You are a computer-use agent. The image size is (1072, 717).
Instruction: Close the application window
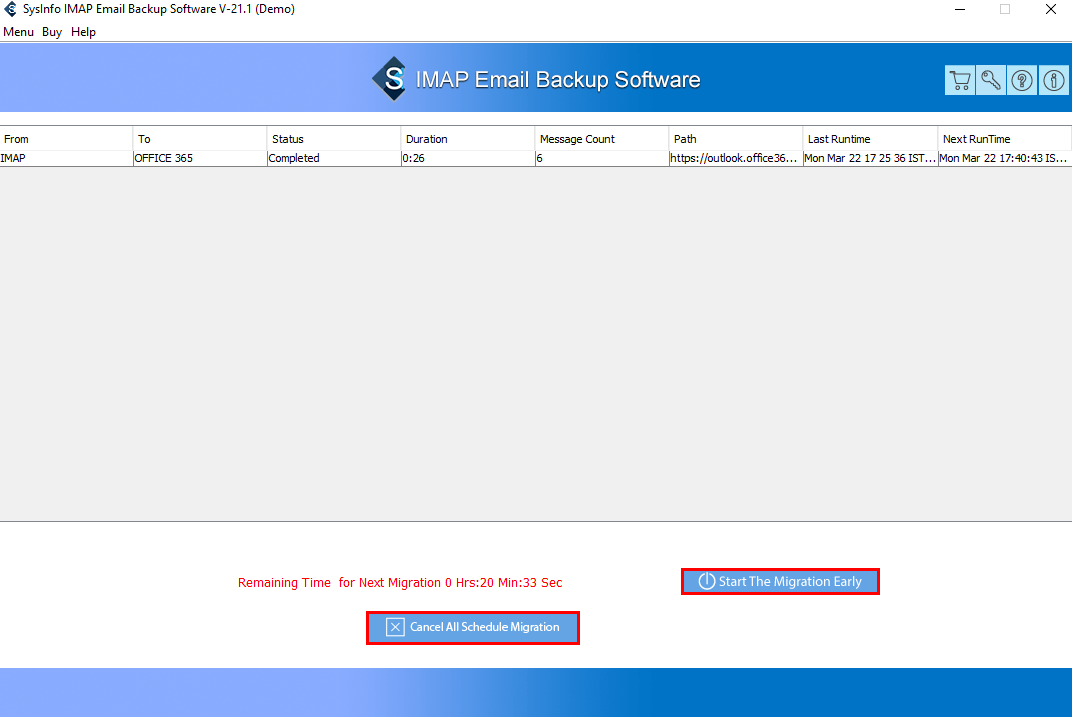click(1051, 10)
